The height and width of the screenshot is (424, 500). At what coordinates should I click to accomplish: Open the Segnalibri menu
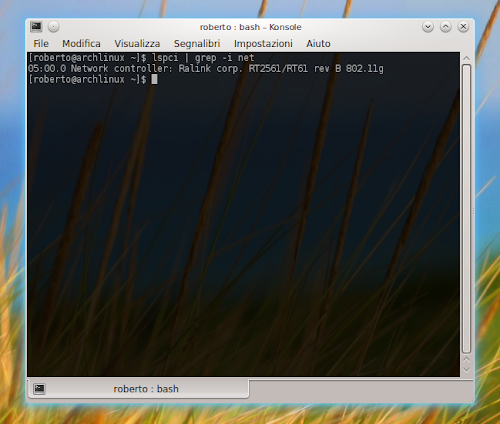coord(197,44)
